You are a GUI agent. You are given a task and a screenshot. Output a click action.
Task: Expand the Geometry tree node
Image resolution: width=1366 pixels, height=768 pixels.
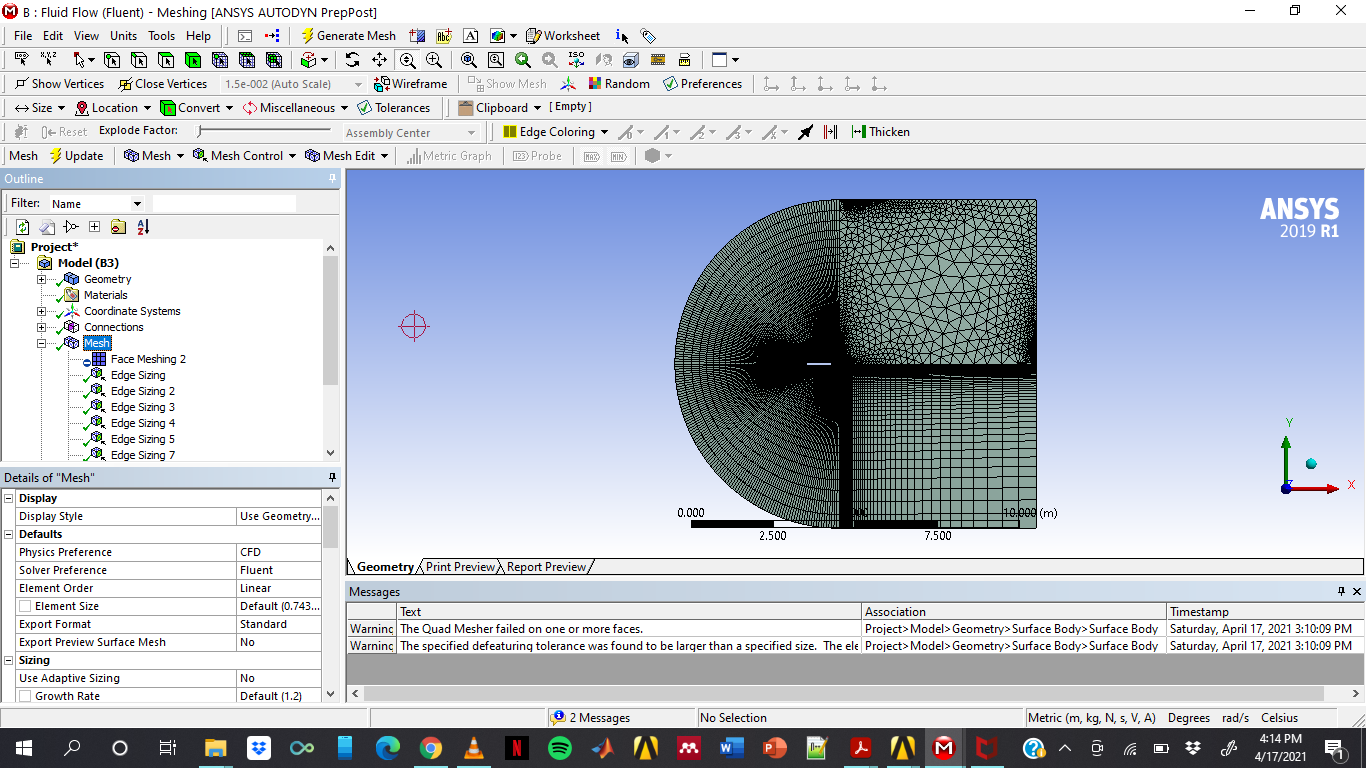point(42,279)
